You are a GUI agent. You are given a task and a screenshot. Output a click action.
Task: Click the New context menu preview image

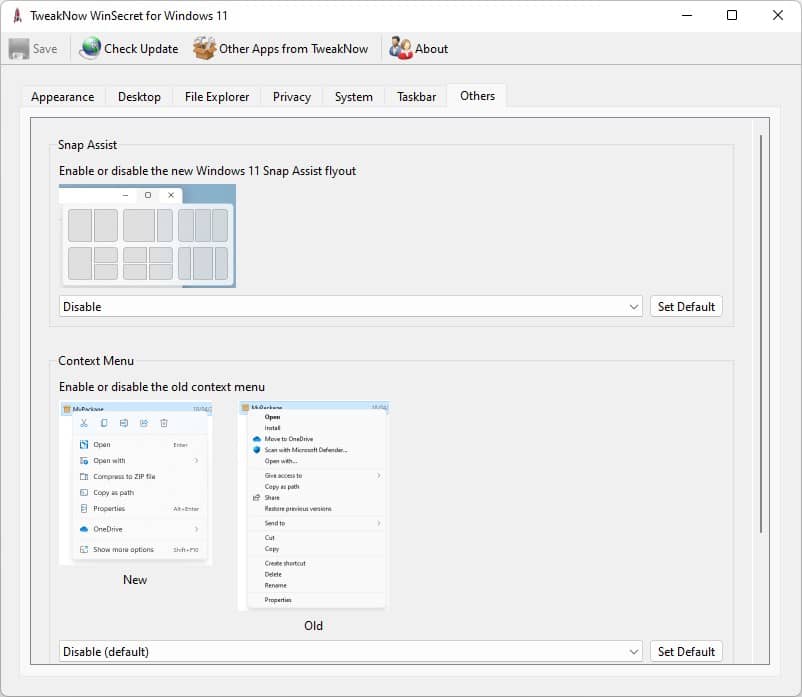[x=136, y=483]
